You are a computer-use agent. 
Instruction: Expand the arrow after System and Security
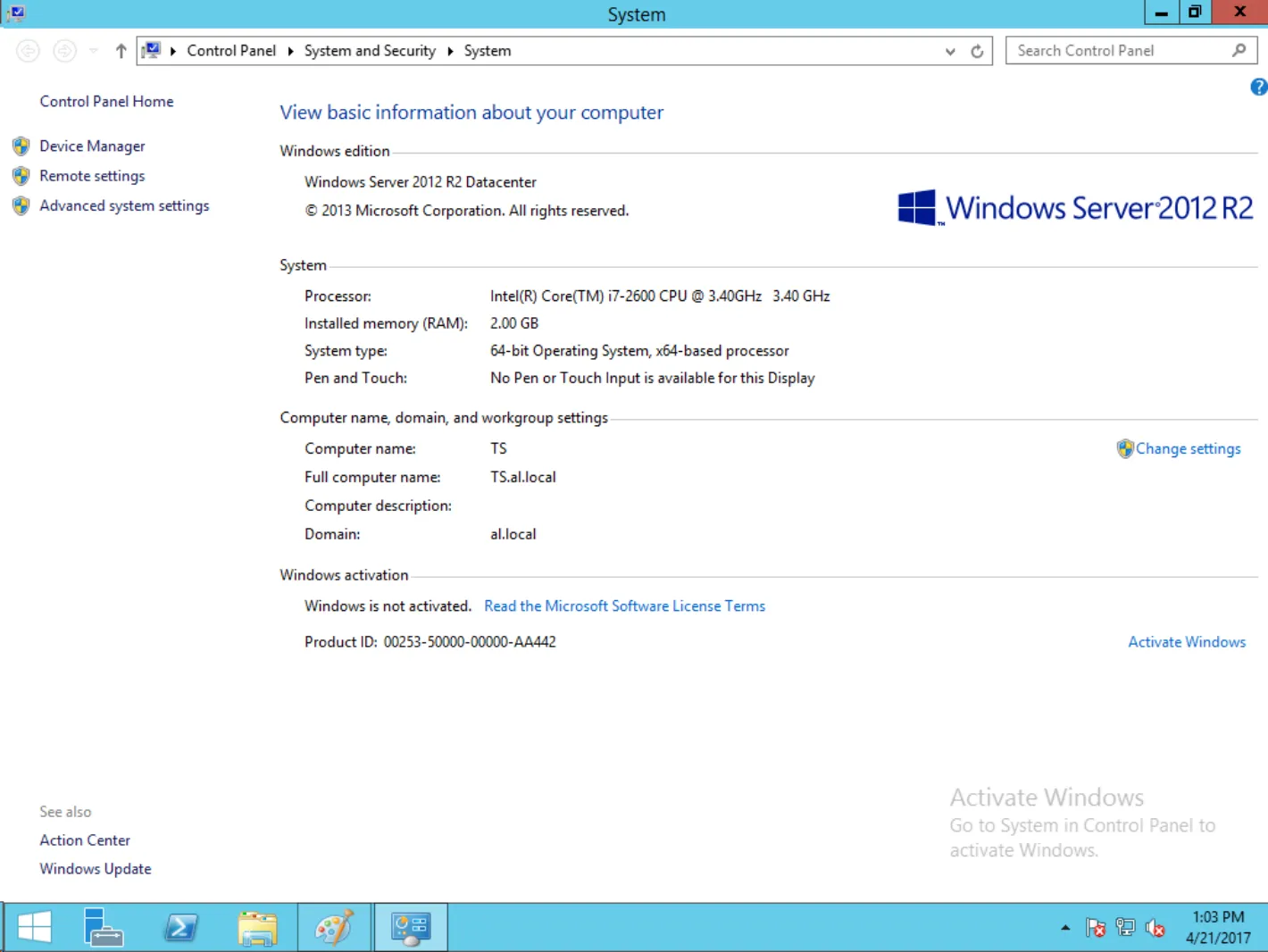point(450,51)
